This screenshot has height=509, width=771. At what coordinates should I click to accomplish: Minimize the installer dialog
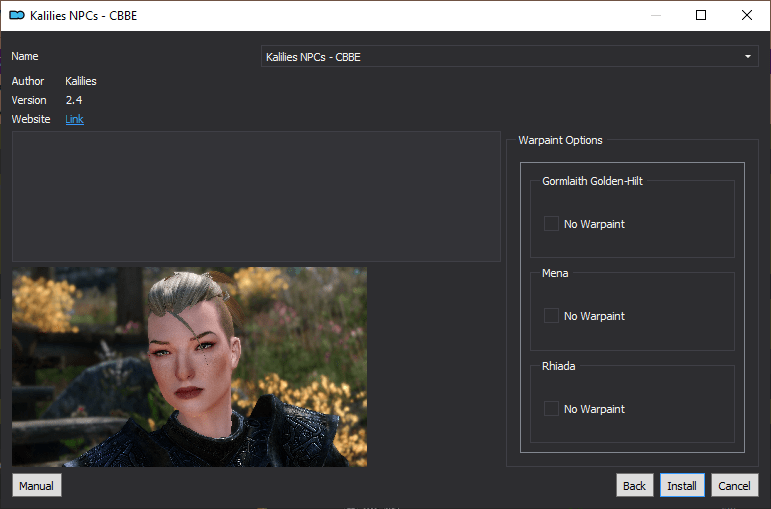[656, 15]
